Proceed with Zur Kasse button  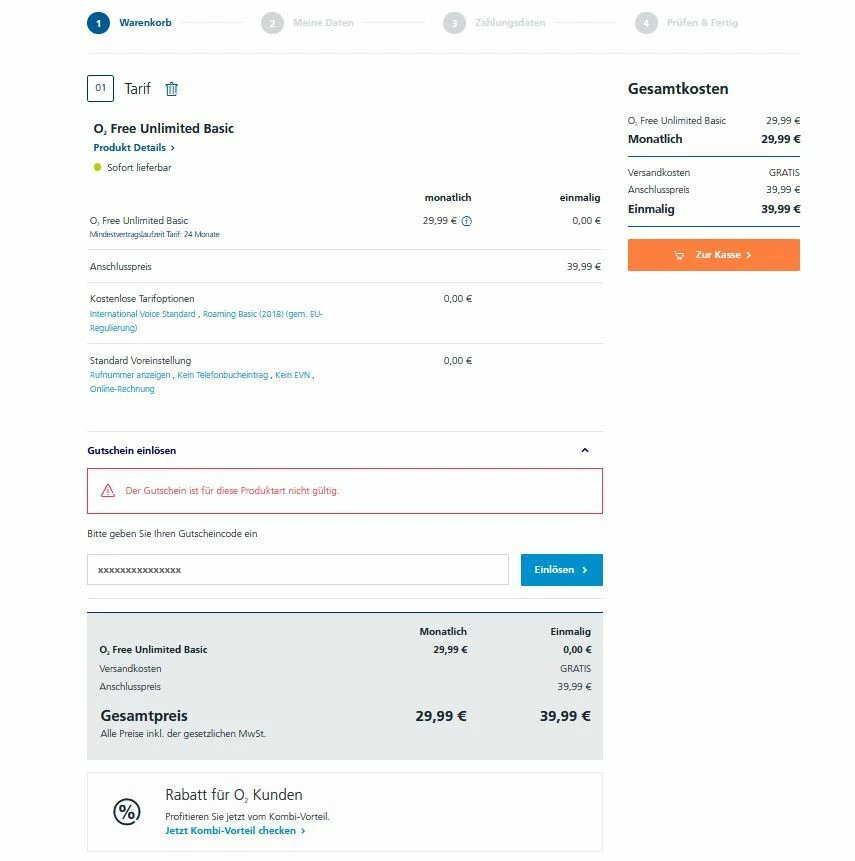(714, 255)
